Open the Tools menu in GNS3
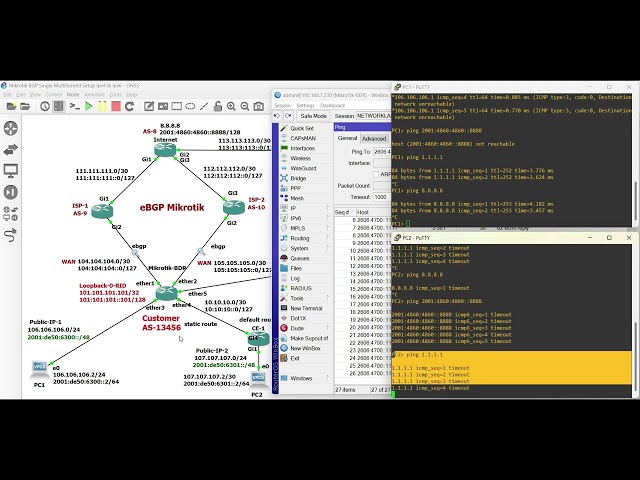 [x=115, y=95]
